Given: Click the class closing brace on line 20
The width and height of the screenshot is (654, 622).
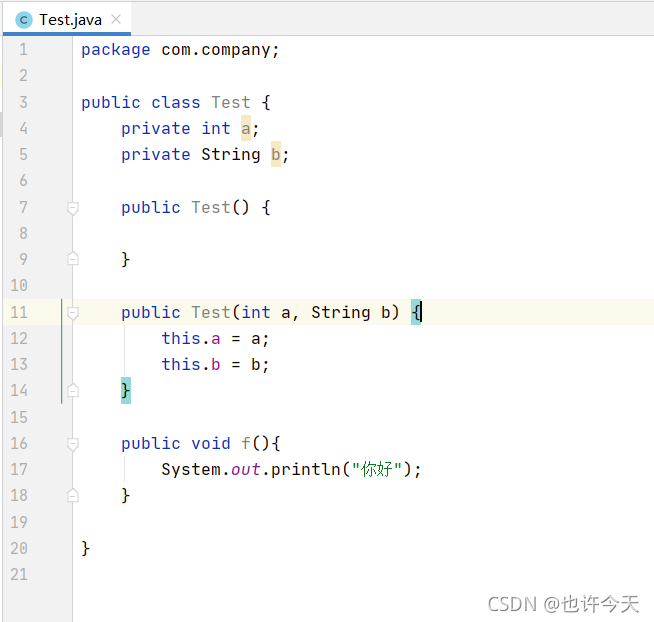Looking at the screenshot, I should point(86,548).
